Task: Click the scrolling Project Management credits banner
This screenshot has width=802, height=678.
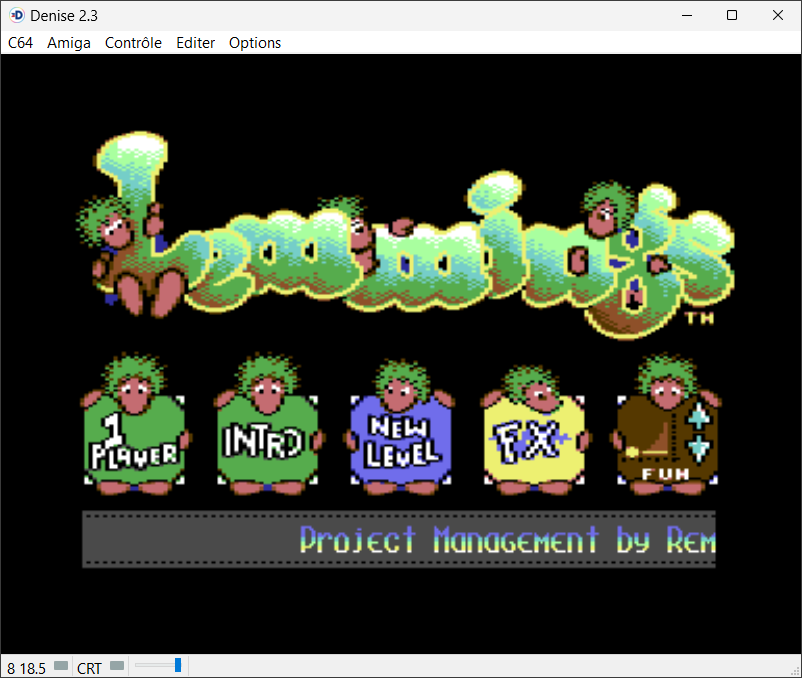Action: pyautogui.click(x=399, y=539)
